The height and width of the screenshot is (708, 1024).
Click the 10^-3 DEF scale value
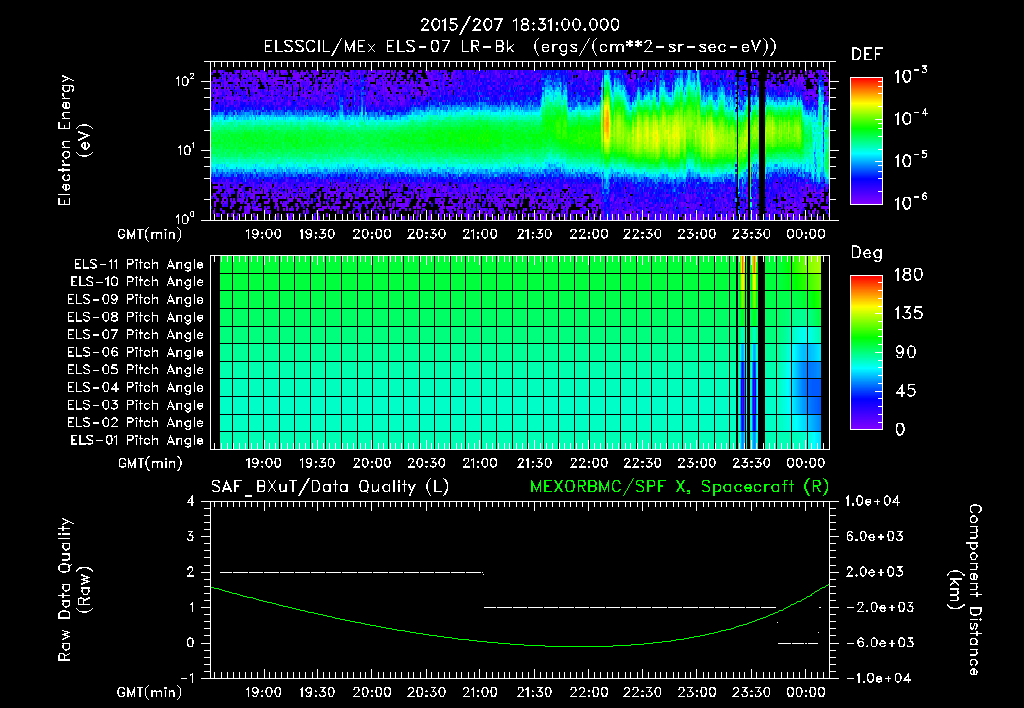pyautogui.click(x=910, y=75)
